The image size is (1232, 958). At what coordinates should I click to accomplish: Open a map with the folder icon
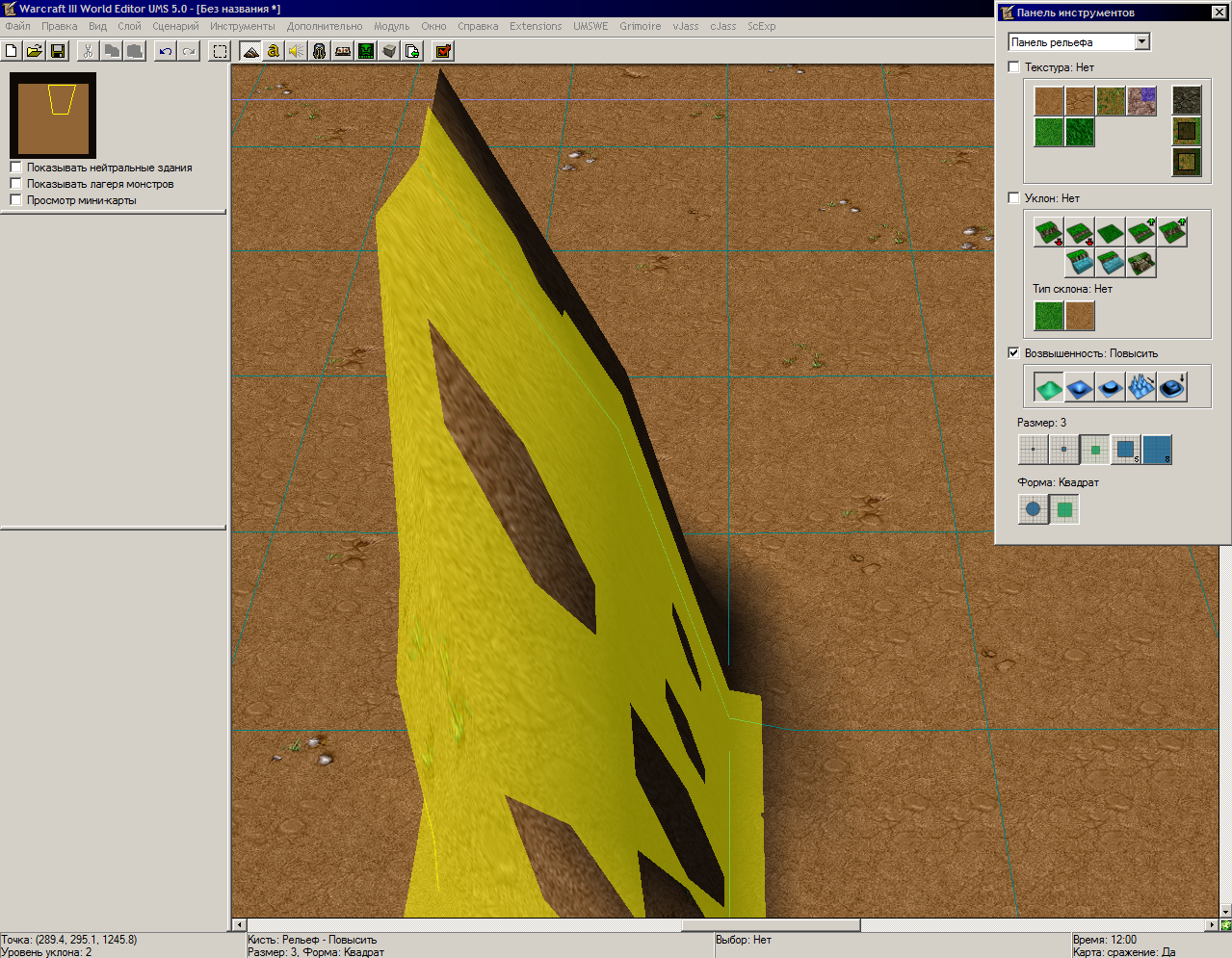(x=35, y=51)
